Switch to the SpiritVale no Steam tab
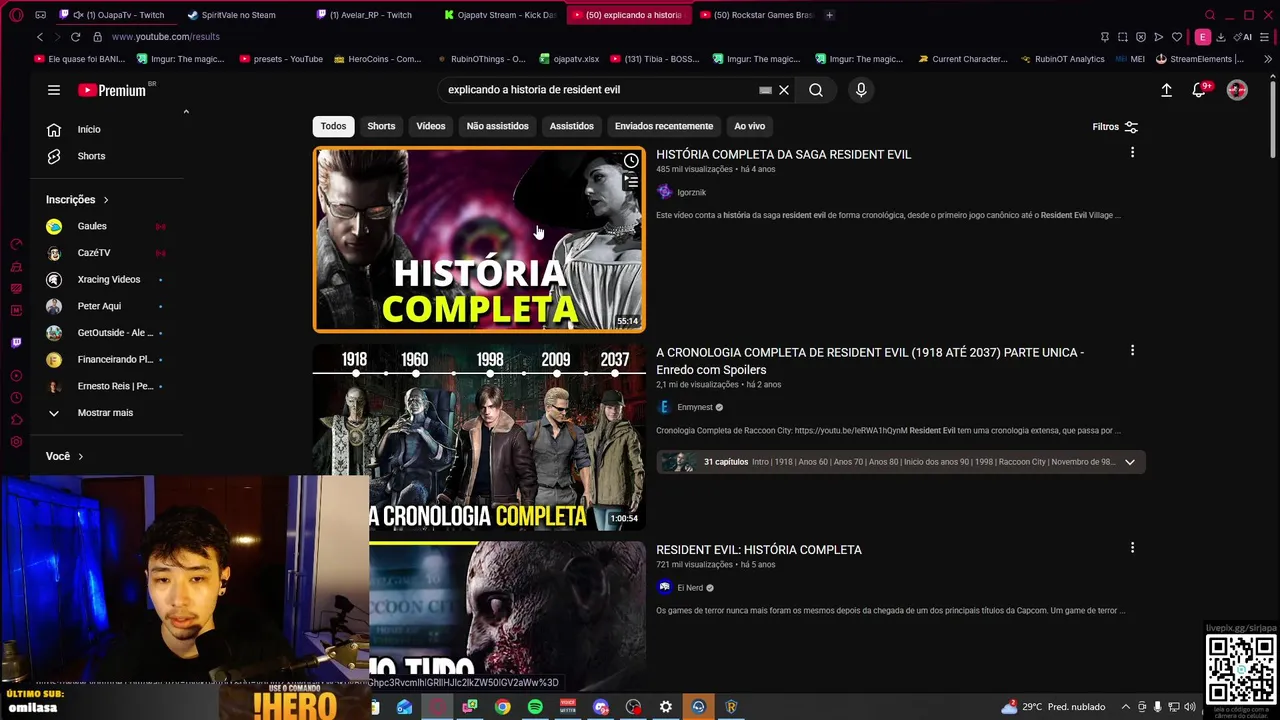The height and width of the screenshot is (720, 1280). click(238, 15)
